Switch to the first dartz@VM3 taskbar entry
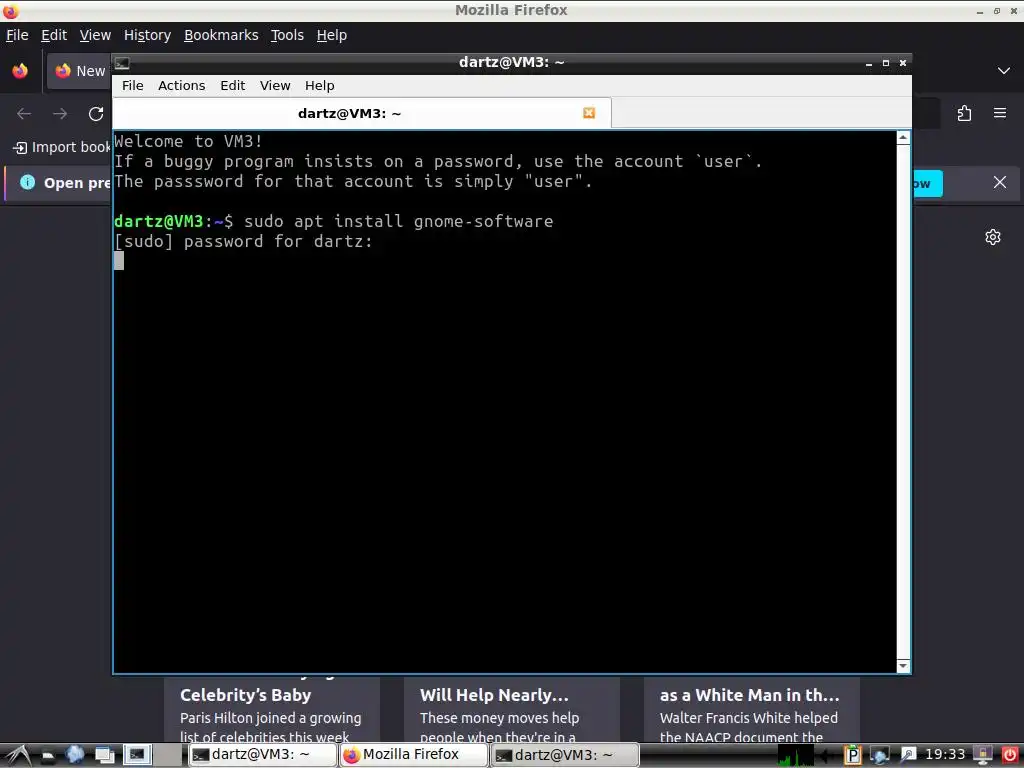Viewport: 1024px width, 768px height. click(x=262, y=755)
